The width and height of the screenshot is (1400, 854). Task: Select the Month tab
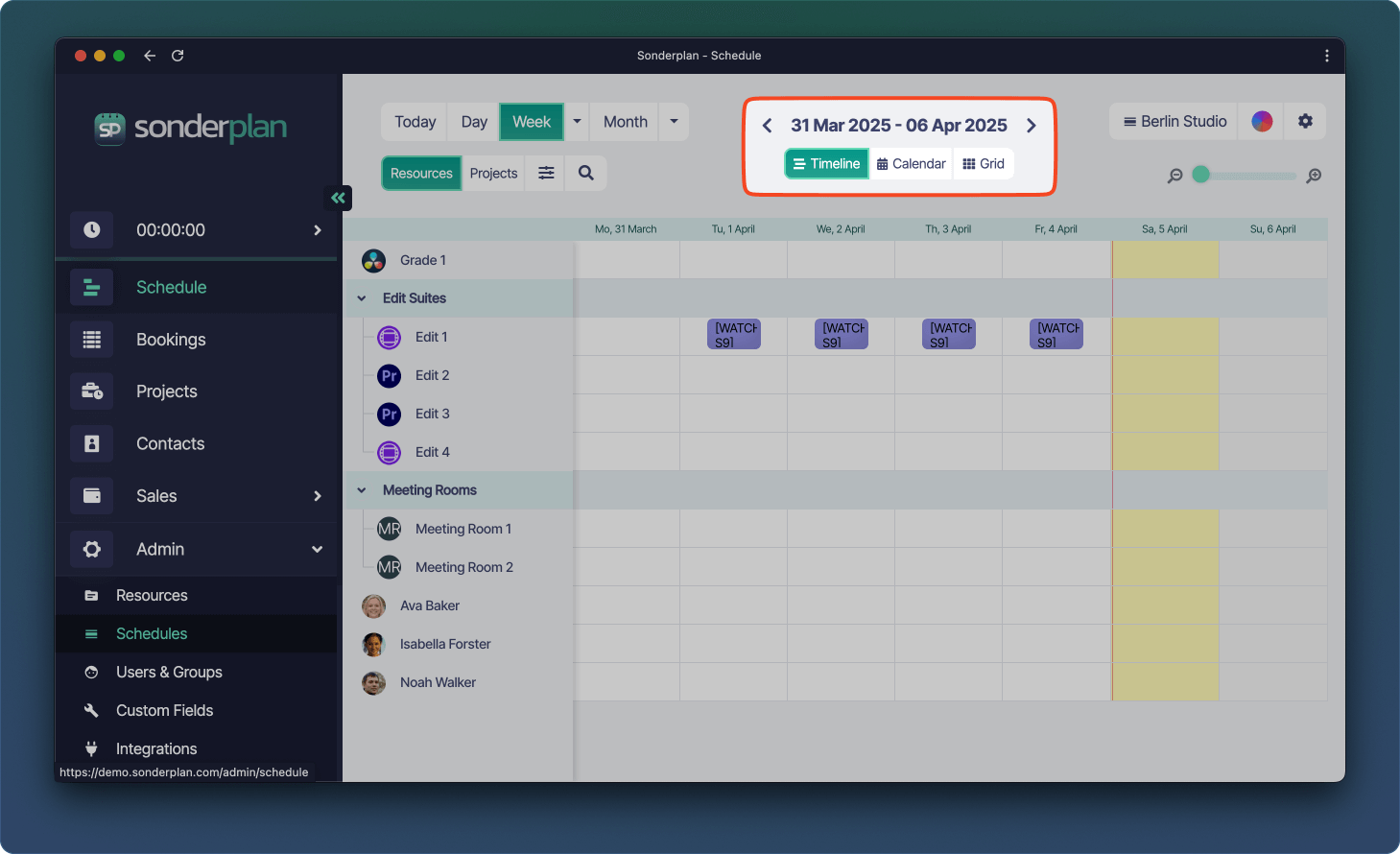tap(624, 122)
